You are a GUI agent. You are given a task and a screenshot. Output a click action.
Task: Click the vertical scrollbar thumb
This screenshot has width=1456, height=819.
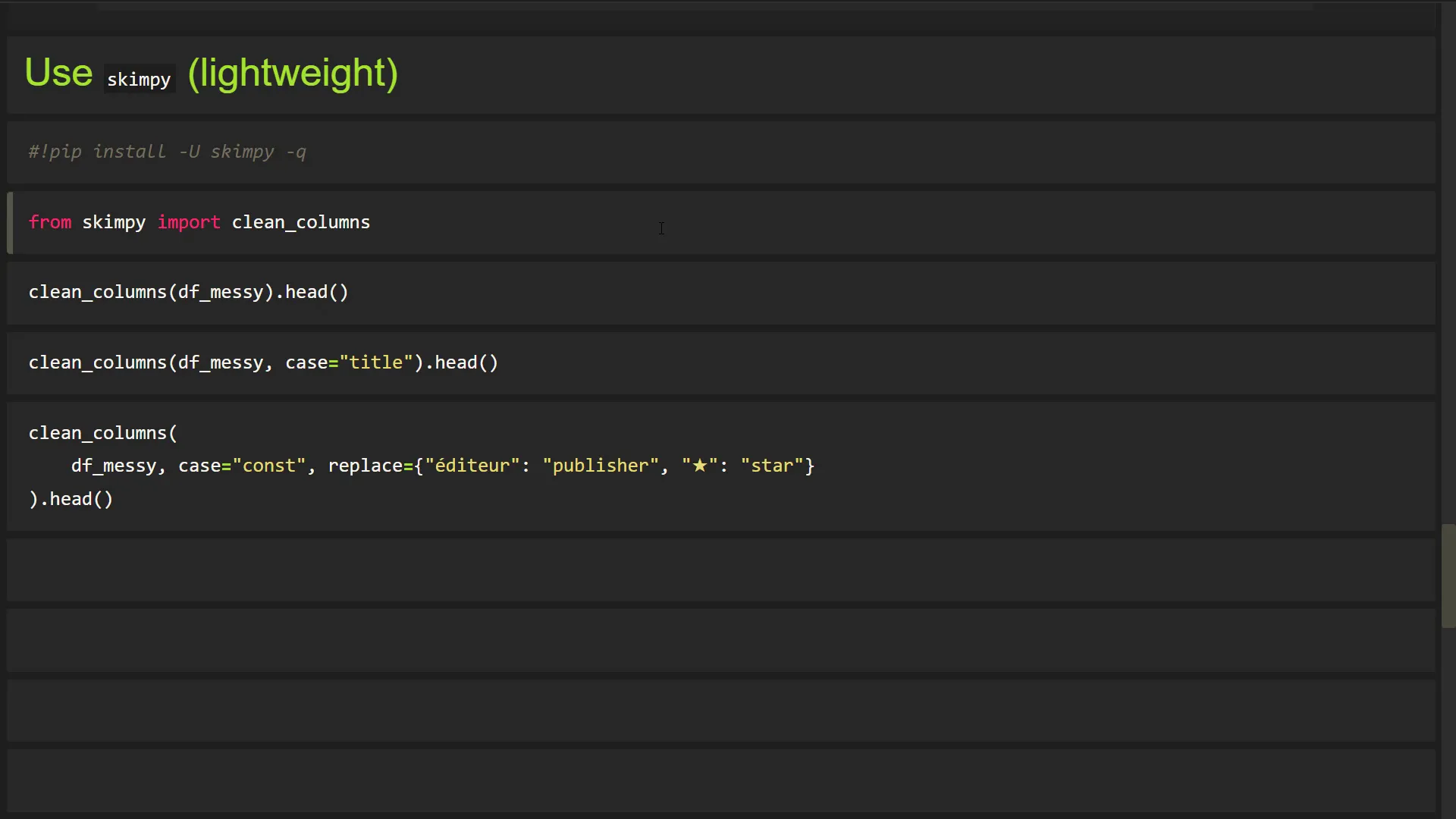coord(1448,576)
